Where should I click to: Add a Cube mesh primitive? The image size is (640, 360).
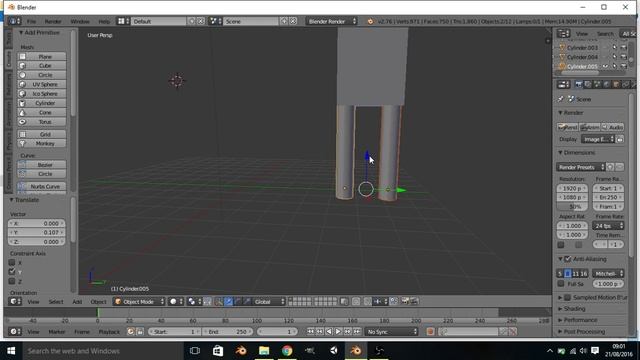pyautogui.click(x=42, y=66)
